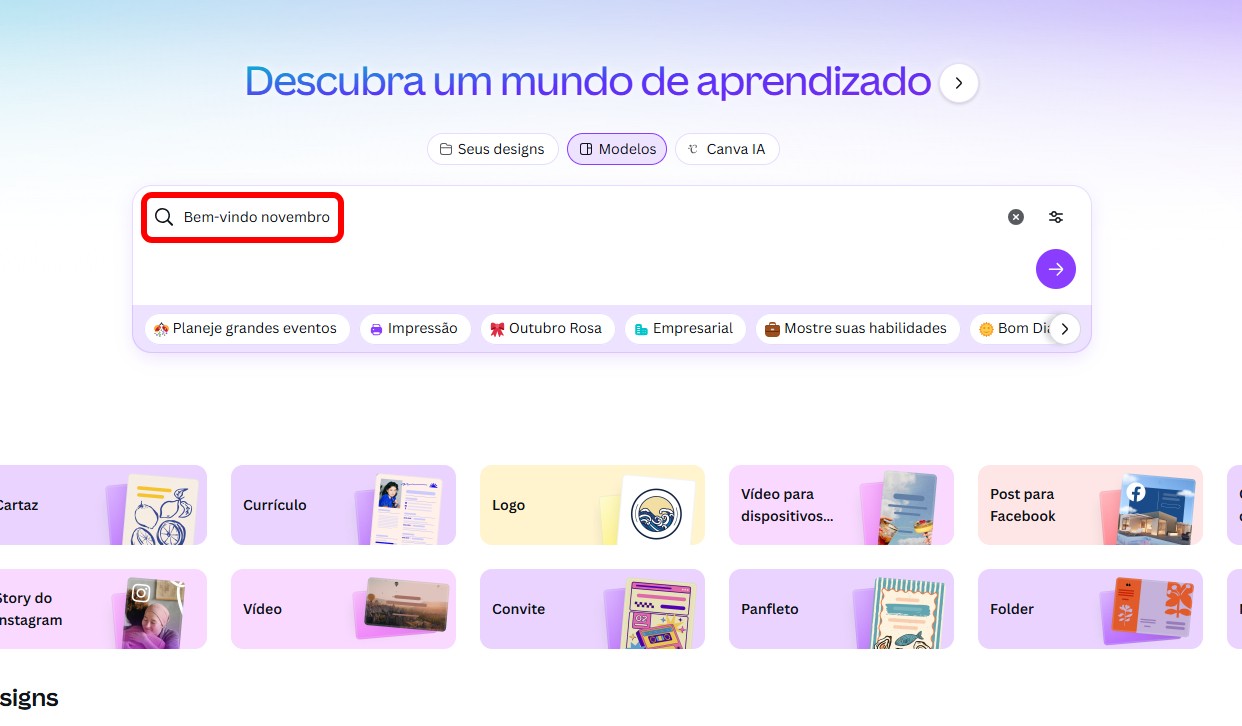Switch to Seus designs tab
Screen dimensions: 1242x726
click(493, 149)
